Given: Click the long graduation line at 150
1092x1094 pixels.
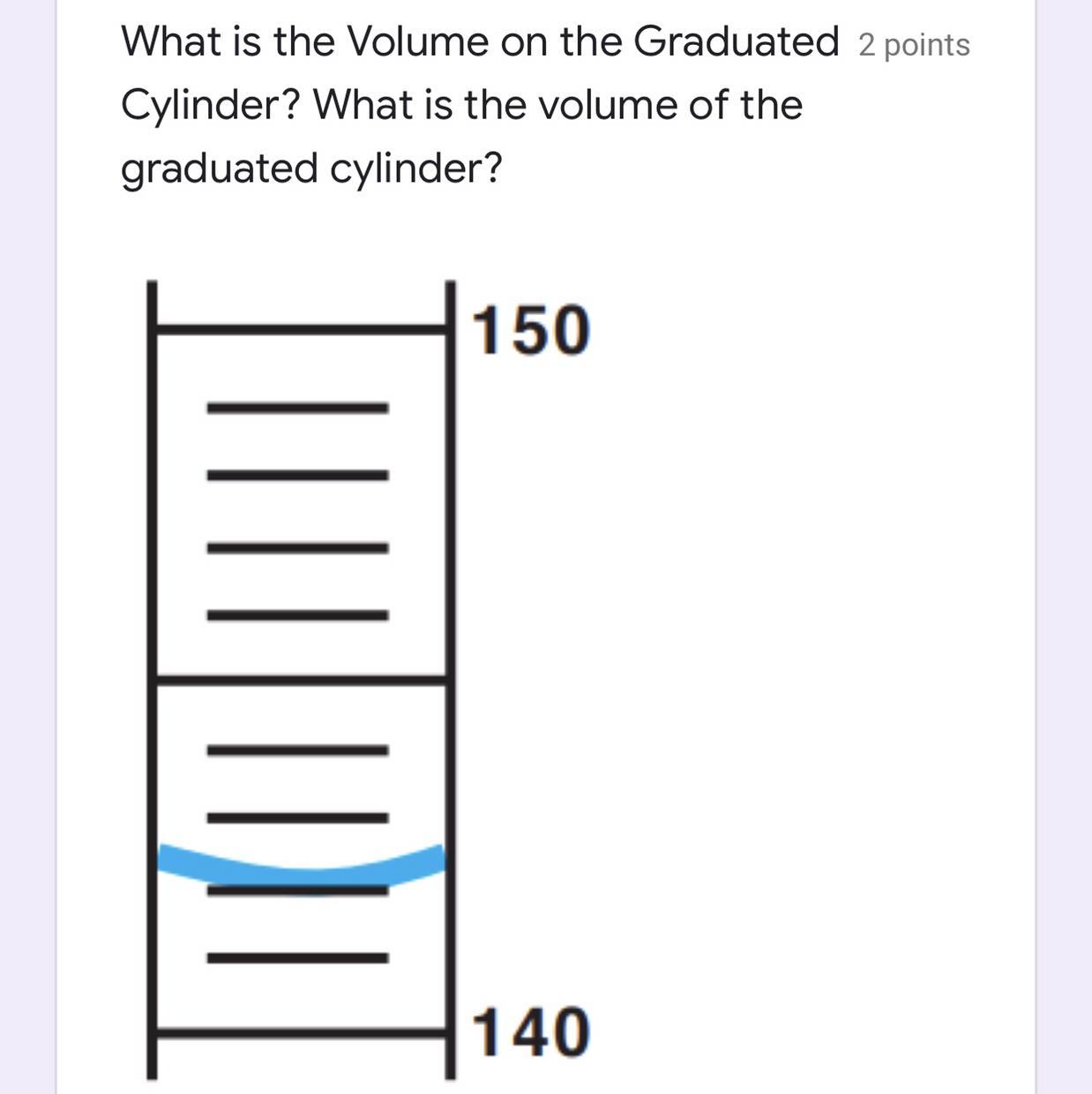Looking at the screenshot, I should pyautogui.click(x=300, y=330).
